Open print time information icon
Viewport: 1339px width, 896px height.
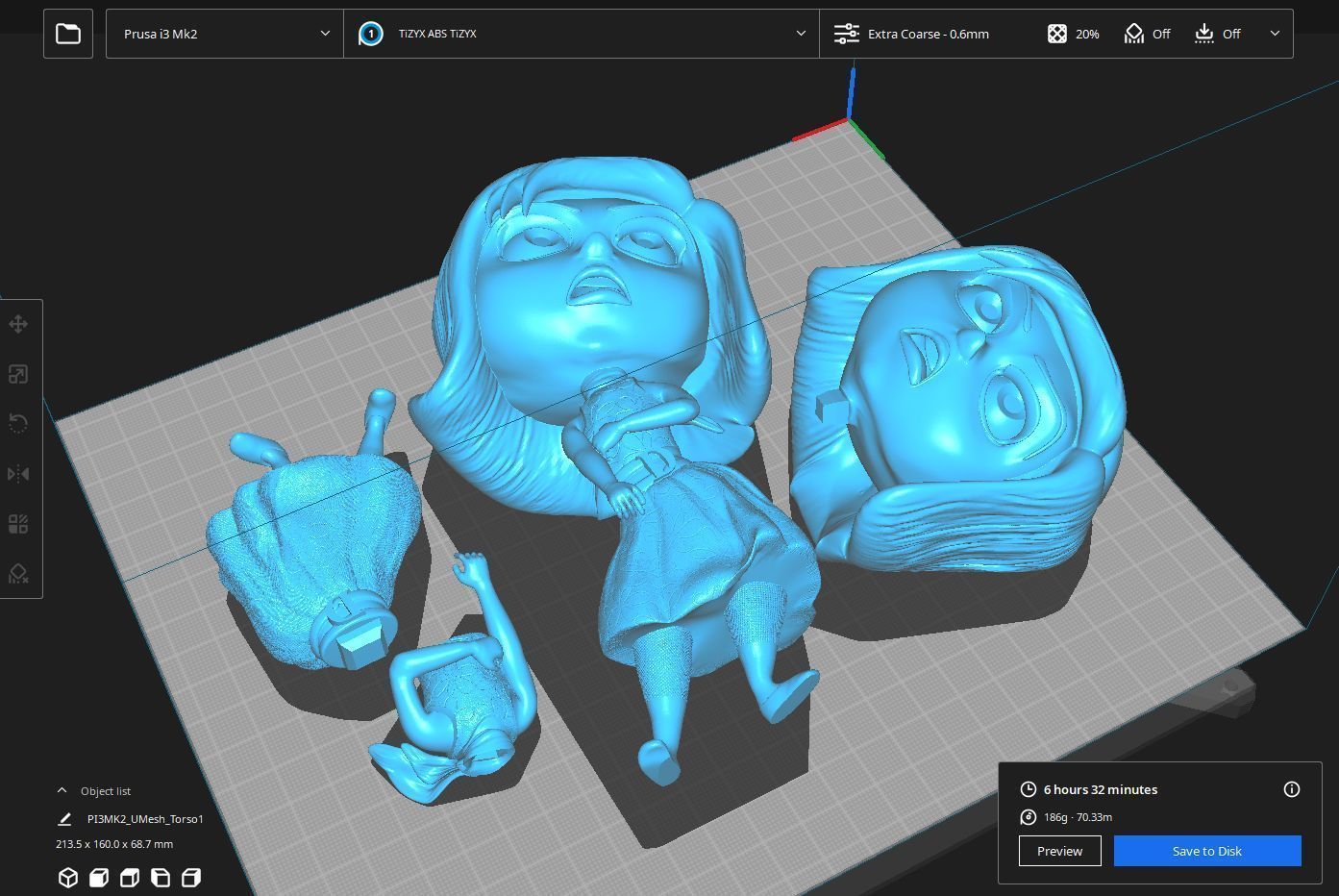[1292, 789]
